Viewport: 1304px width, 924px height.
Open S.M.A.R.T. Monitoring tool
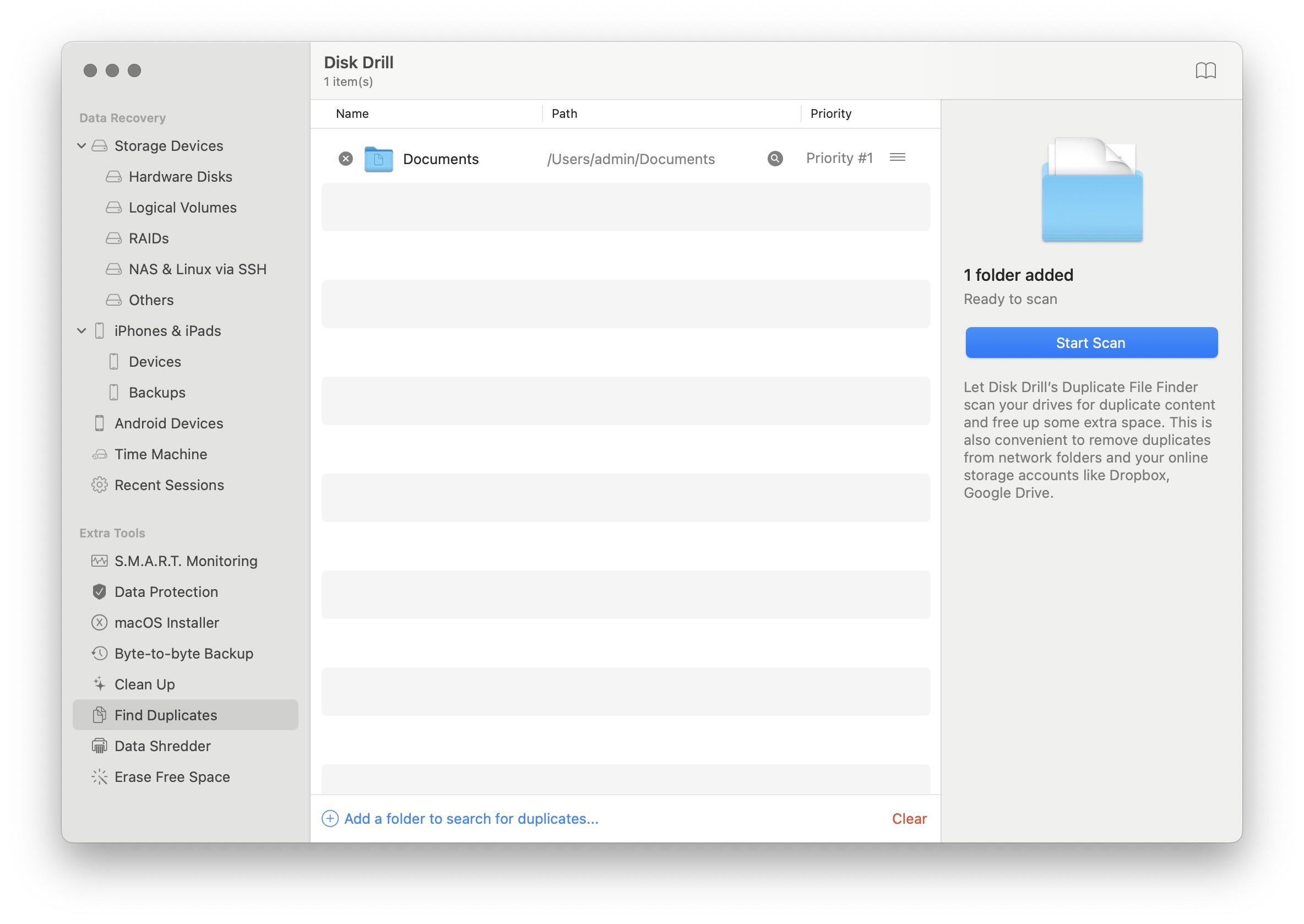[186, 561]
